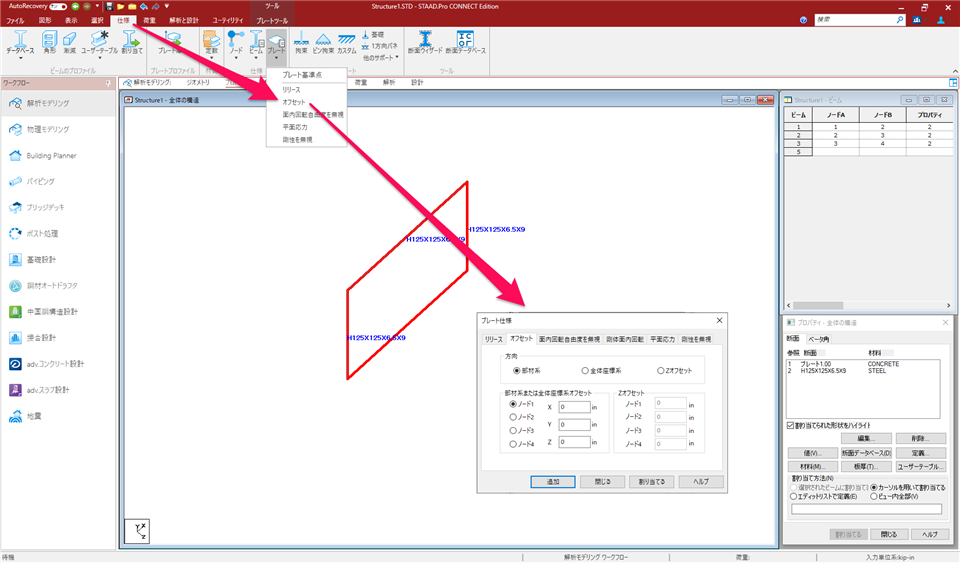
Task: Switch to 平面応力 tab in プレート仕様 dialog
Action: (662, 340)
